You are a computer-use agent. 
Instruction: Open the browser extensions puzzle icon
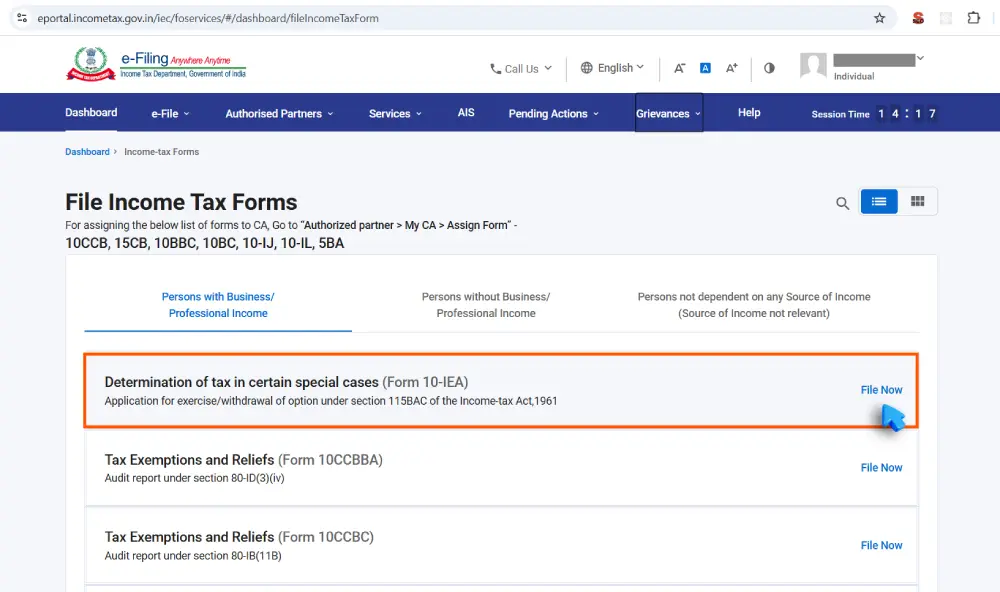(x=973, y=18)
